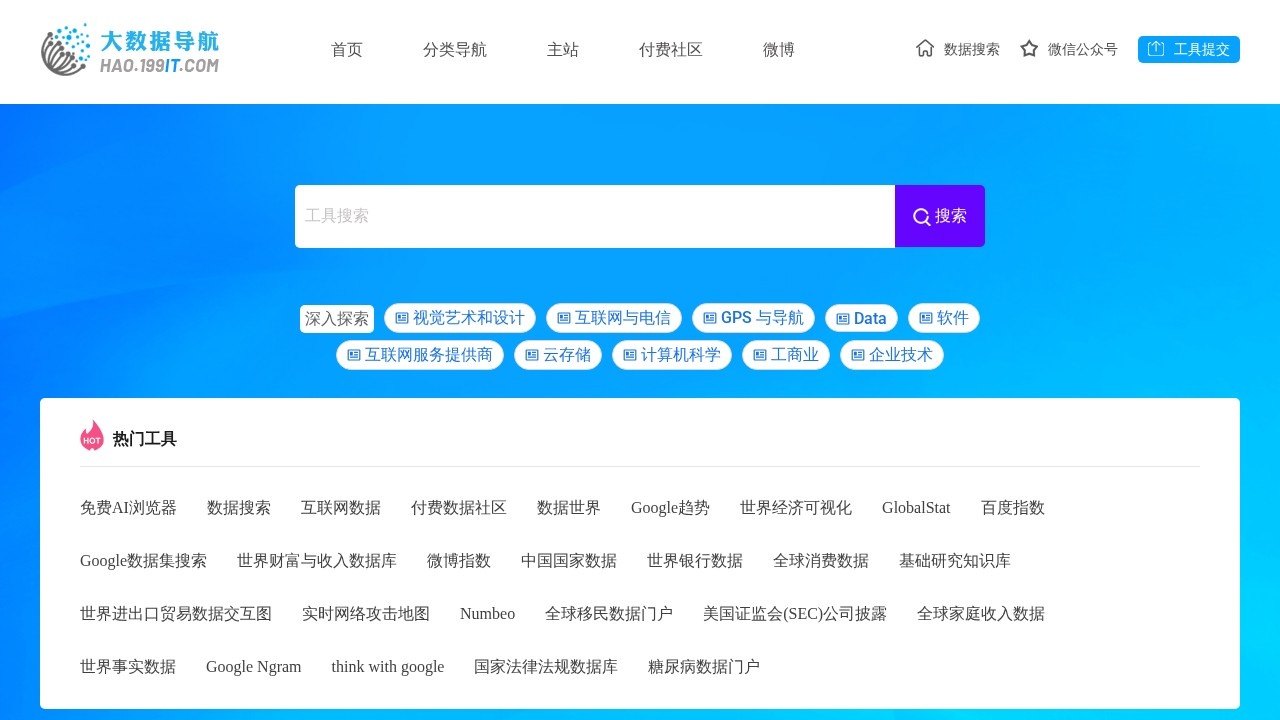Screen dimensions: 1280x720
Task: Click the home icon beside 数据搜索
Action: click(x=925, y=48)
